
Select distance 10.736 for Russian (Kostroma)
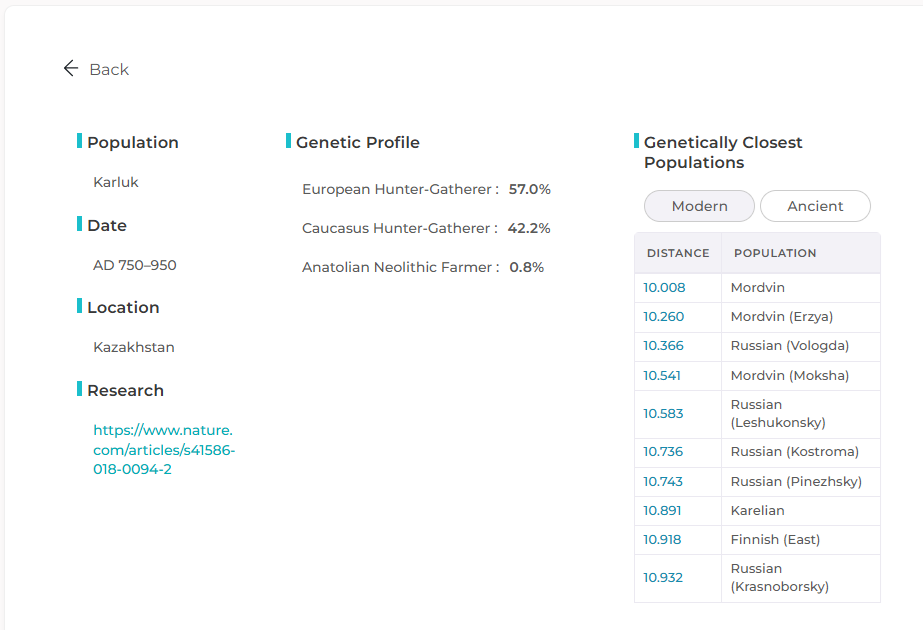pyautogui.click(x=663, y=452)
